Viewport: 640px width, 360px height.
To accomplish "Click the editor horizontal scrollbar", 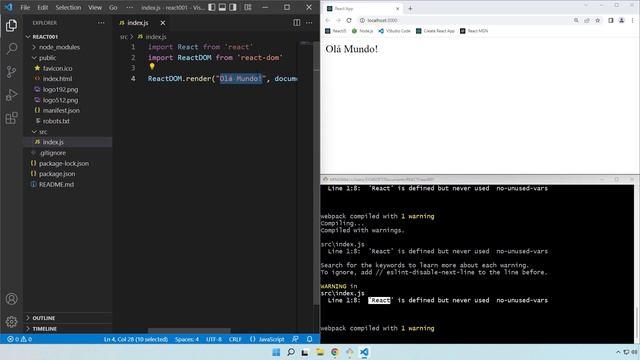I will tap(189, 331).
